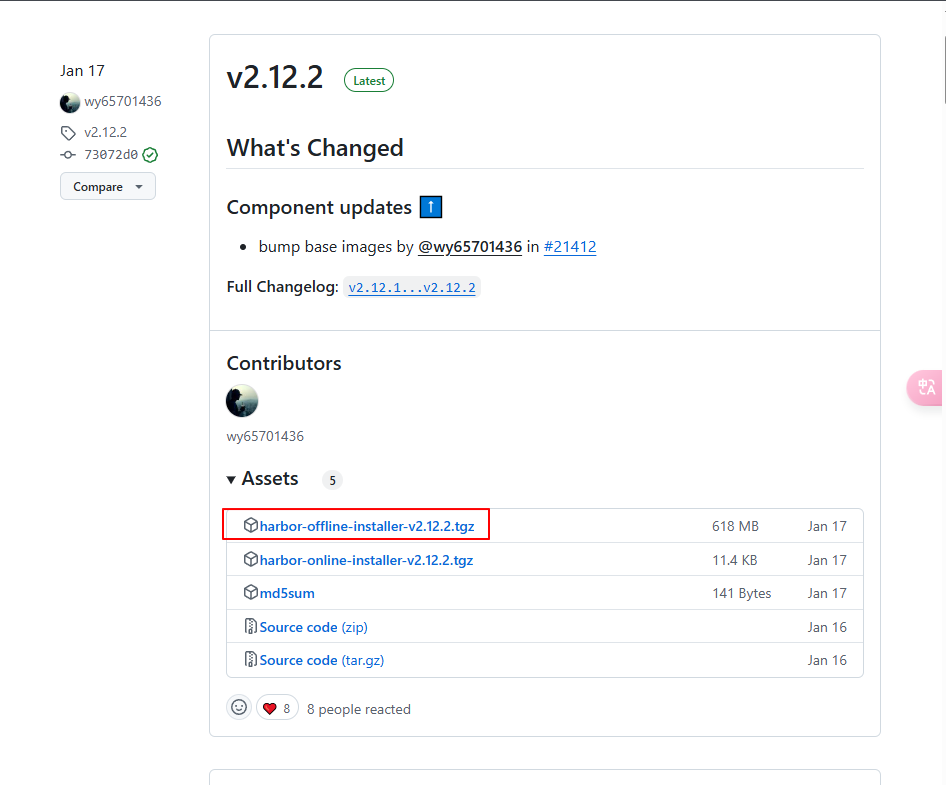The image size is (946, 785).
Task: Open the @wy65701436 mention link
Action: [470, 247]
